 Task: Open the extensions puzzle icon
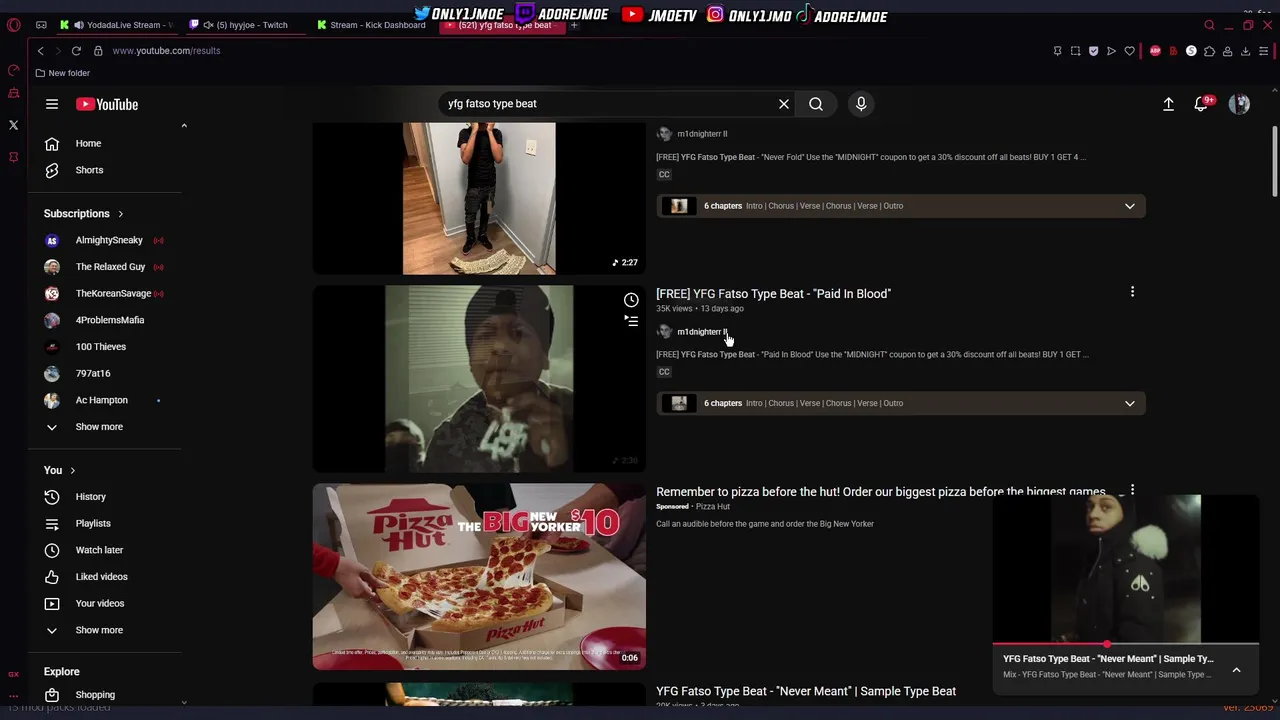[x=1209, y=51]
